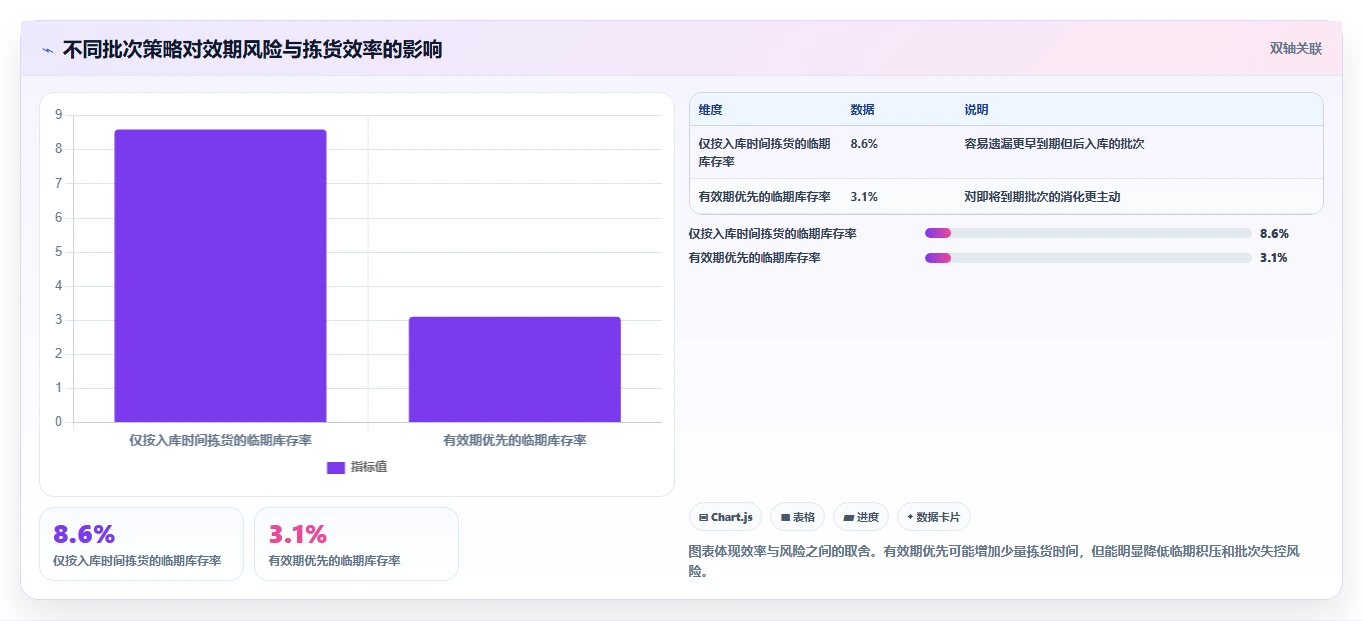The image size is (1363, 621).
Task: Click the 说明 column header
Action: 976,109
